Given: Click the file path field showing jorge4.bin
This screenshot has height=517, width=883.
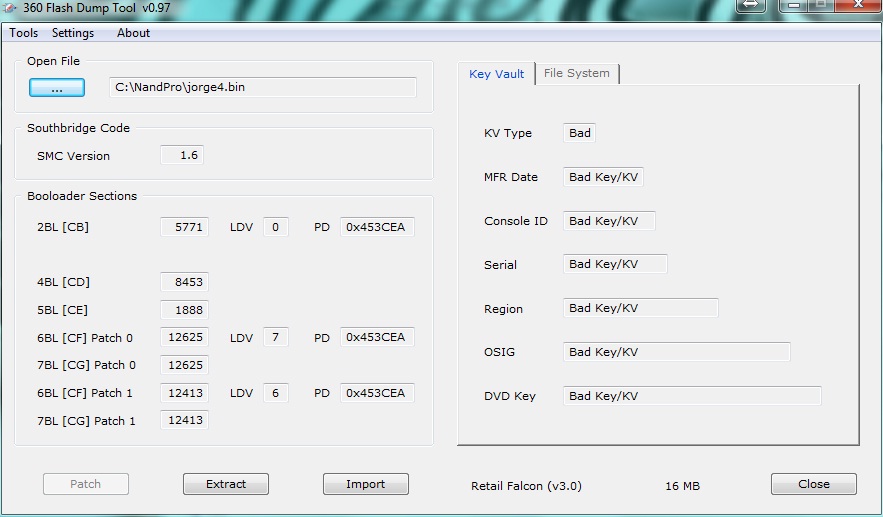Looking at the screenshot, I should 263,87.
